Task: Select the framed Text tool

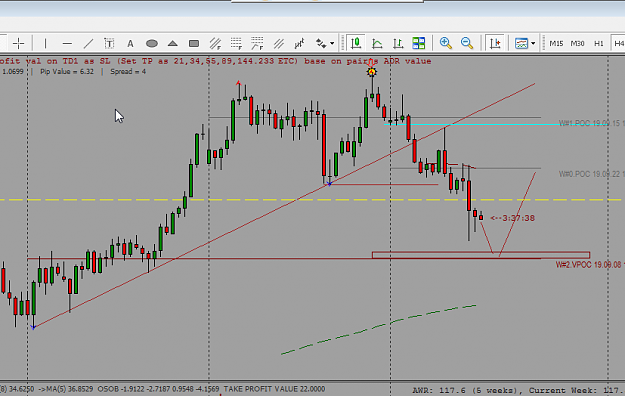Action: pos(109,43)
